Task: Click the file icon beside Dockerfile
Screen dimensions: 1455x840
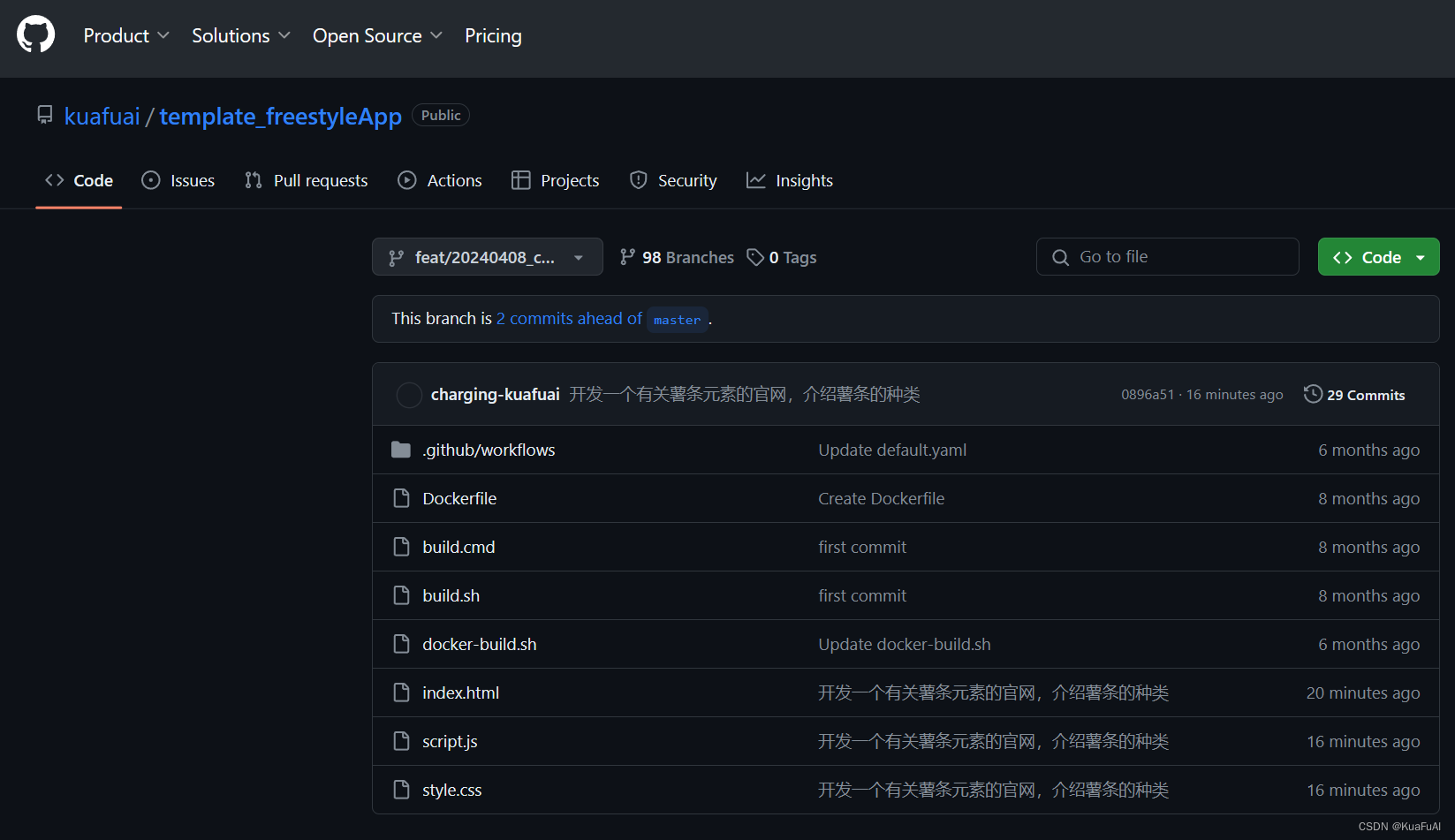Action: pyautogui.click(x=401, y=498)
